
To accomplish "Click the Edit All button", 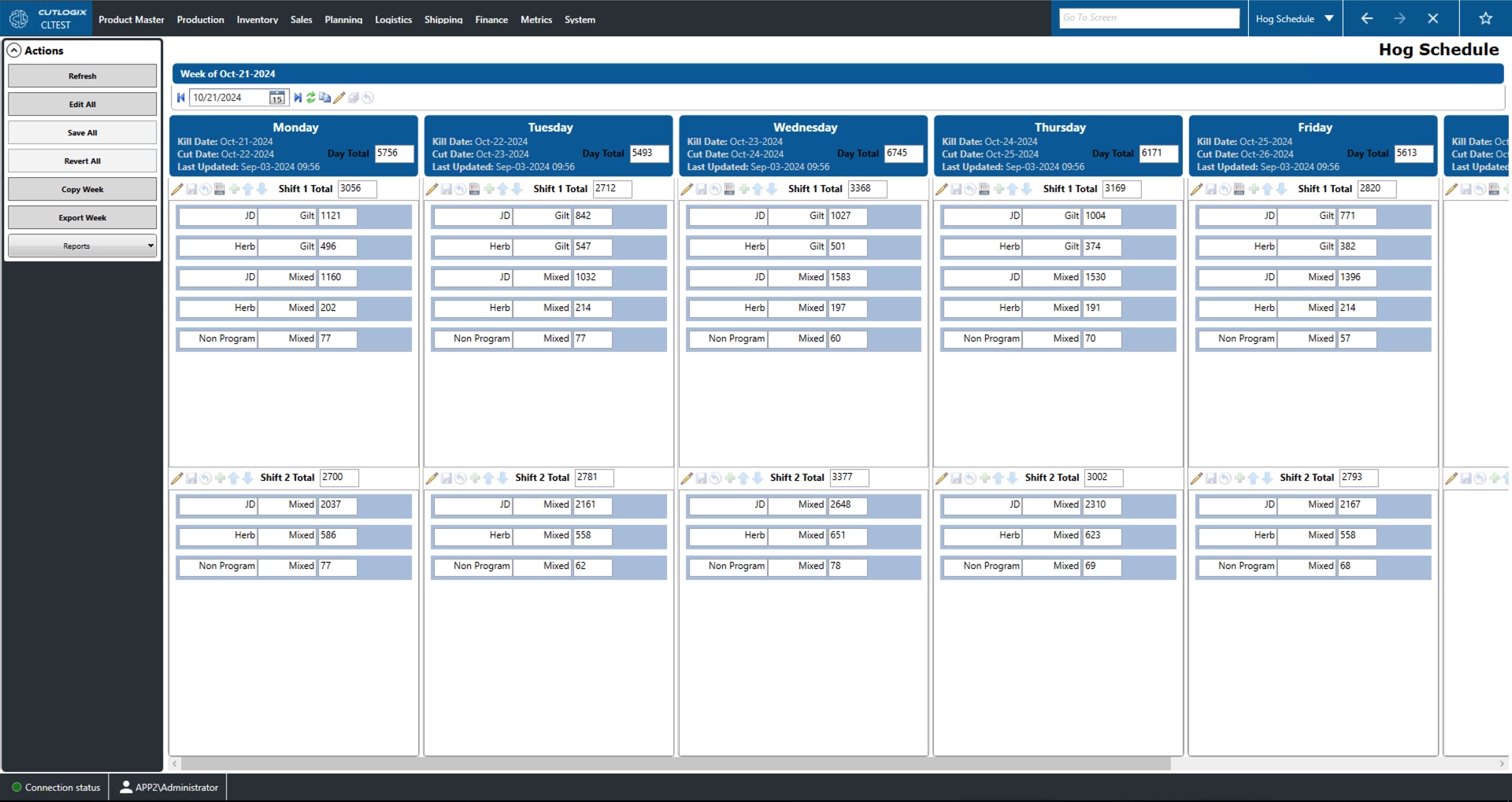I will pos(82,105).
